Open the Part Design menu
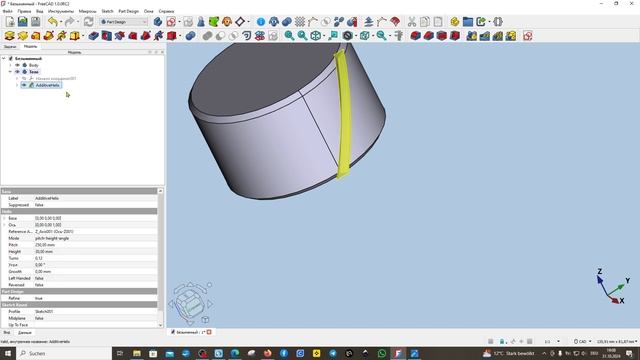 (x=128, y=11)
